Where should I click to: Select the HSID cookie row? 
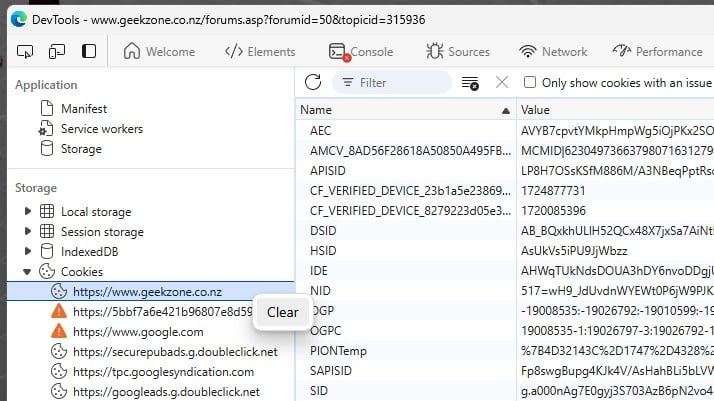pos(505,251)
